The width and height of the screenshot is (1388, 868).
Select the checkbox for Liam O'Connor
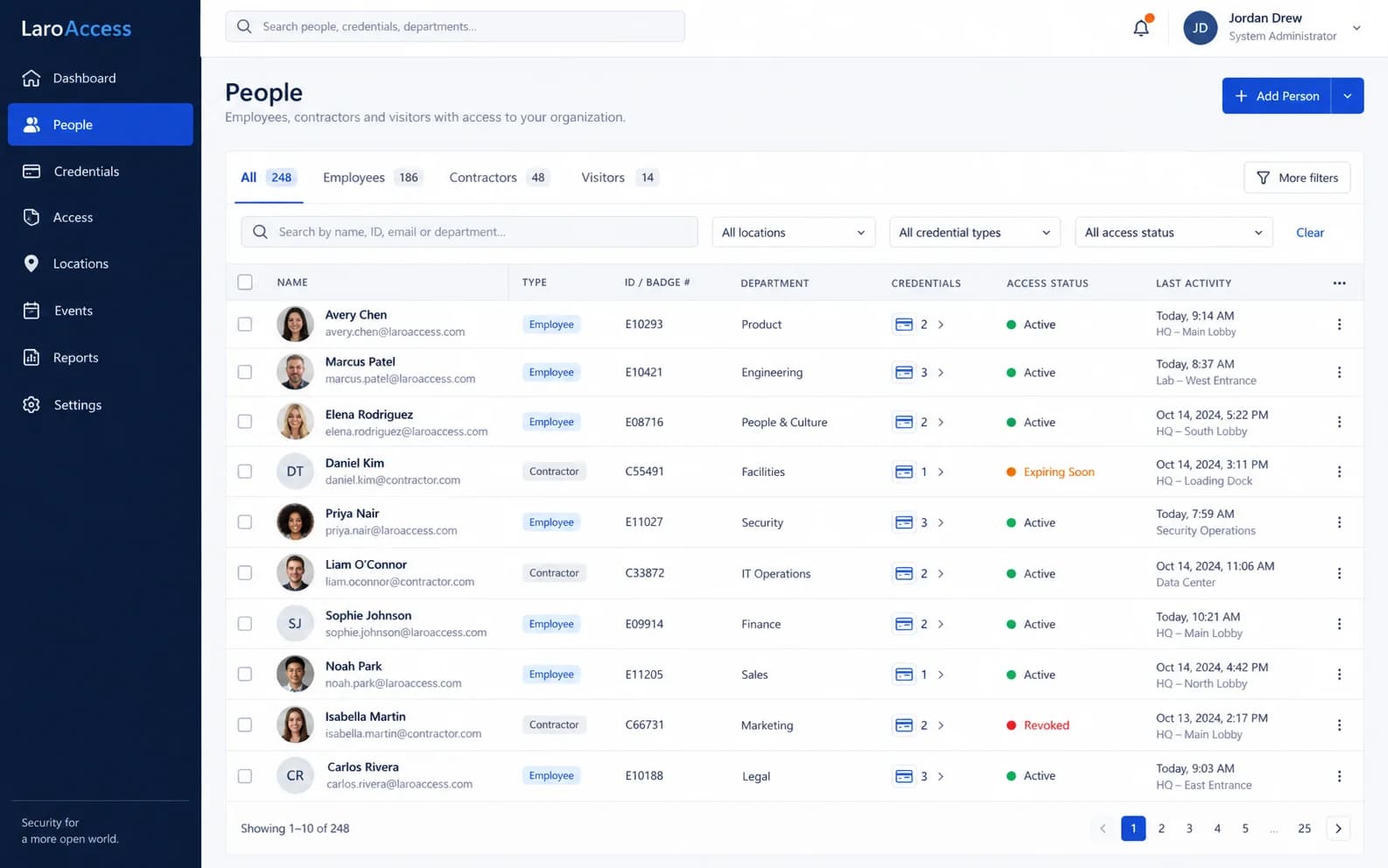(x=245, y=573)
